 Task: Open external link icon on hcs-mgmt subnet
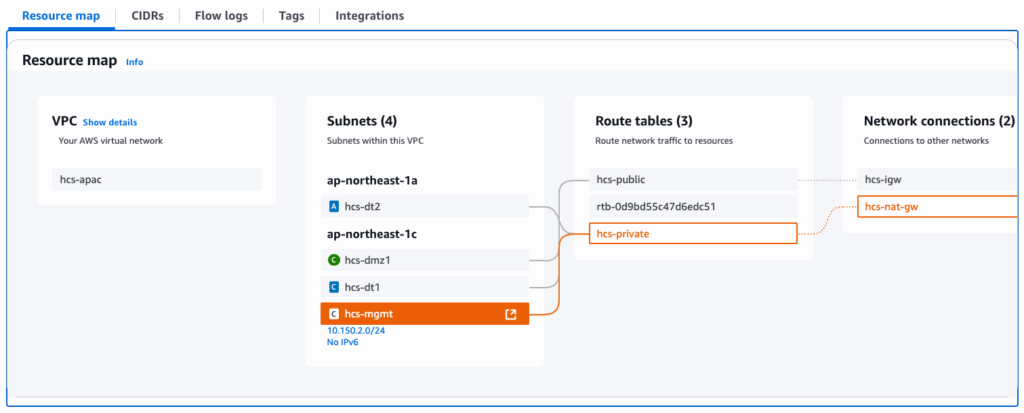(x=511, y=314)
